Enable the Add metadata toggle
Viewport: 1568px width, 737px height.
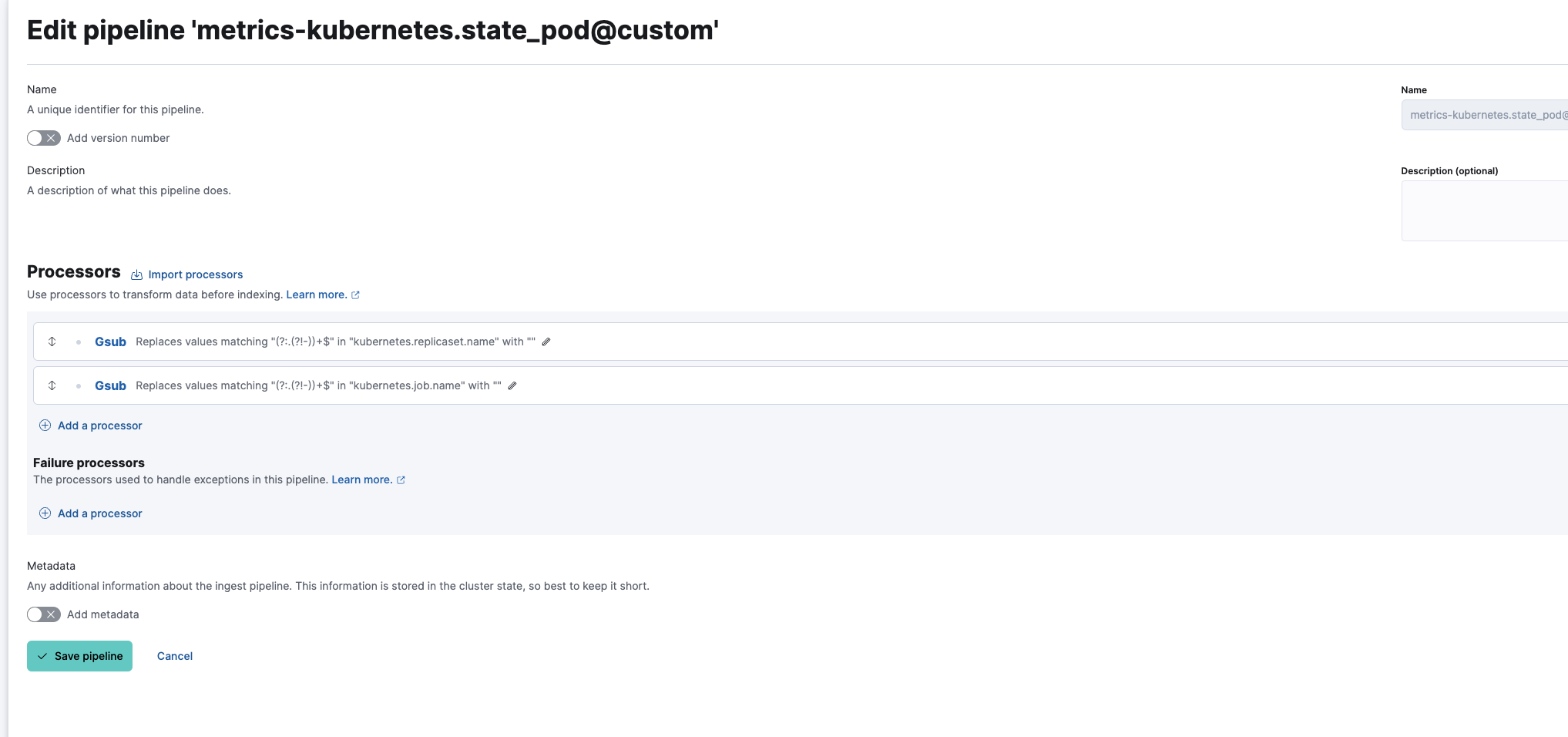pyautogui.click(x=43, y=614)
